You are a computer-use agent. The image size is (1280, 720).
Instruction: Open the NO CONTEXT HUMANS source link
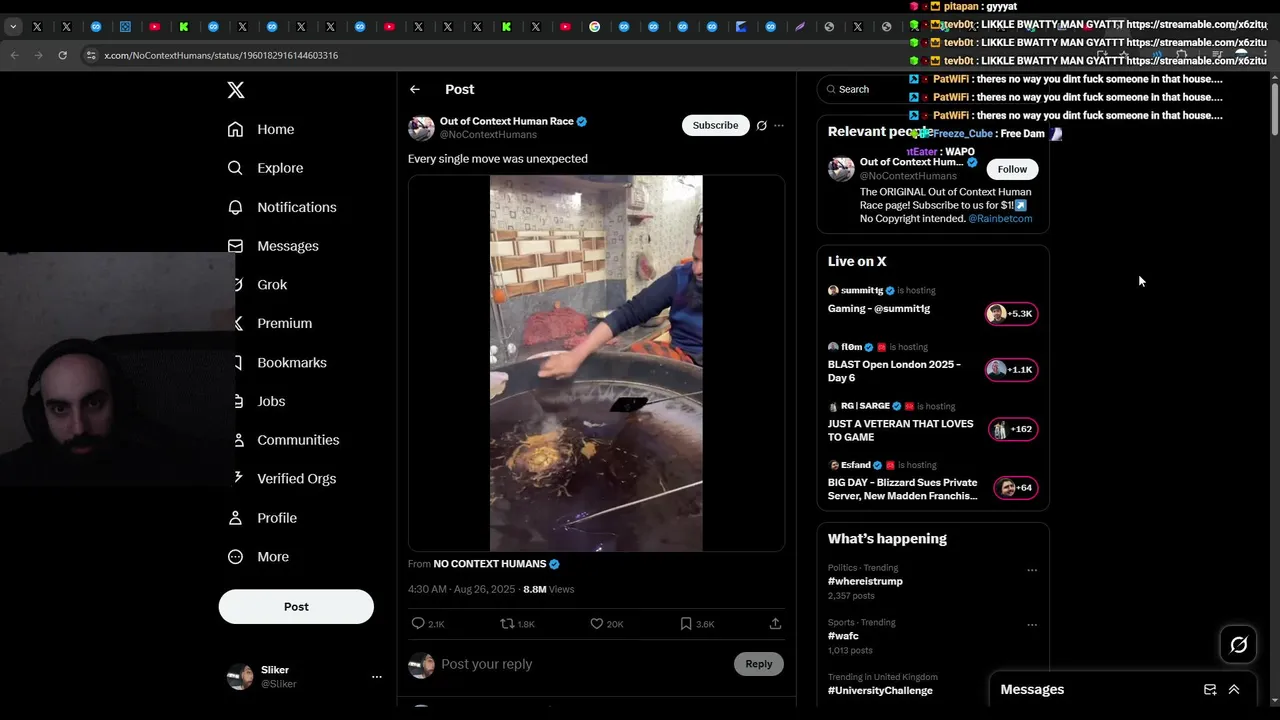pos(490,564)
